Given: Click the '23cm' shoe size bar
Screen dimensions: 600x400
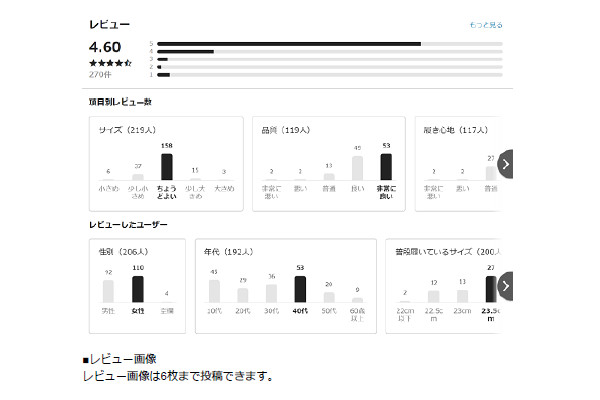Looking at the screenshot, I should pos(462,296).
